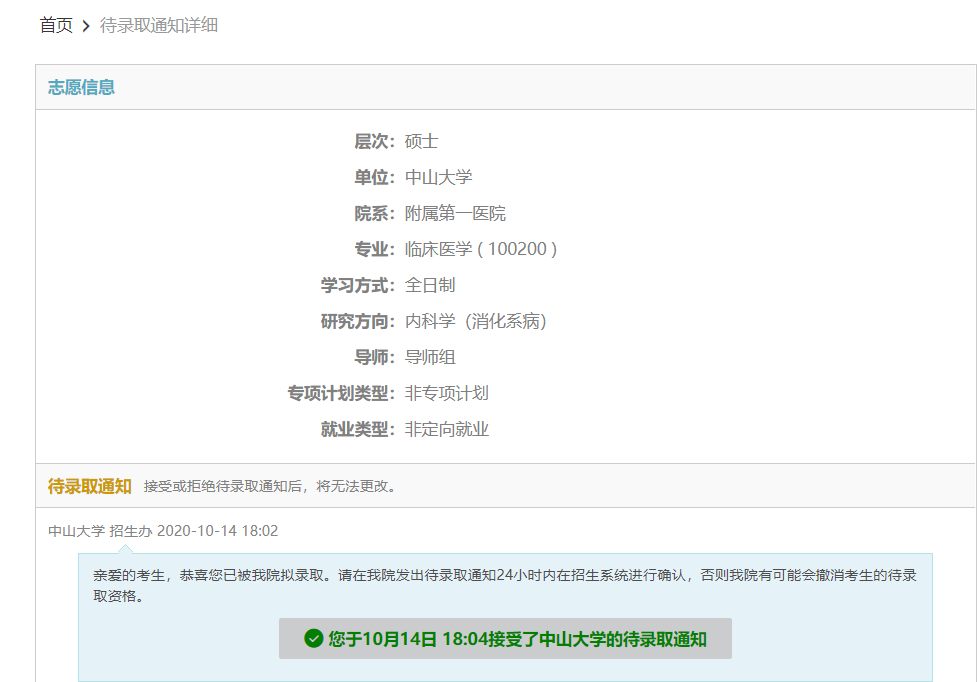Screen dimensions: 977x682
Task: Click the 非专项计划 value
Action: [x=446, y=393]
